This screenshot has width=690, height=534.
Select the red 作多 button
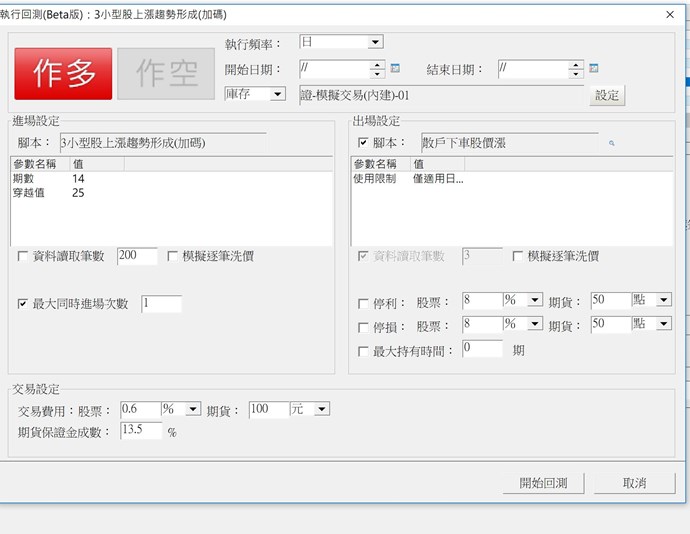click(63, 73)
